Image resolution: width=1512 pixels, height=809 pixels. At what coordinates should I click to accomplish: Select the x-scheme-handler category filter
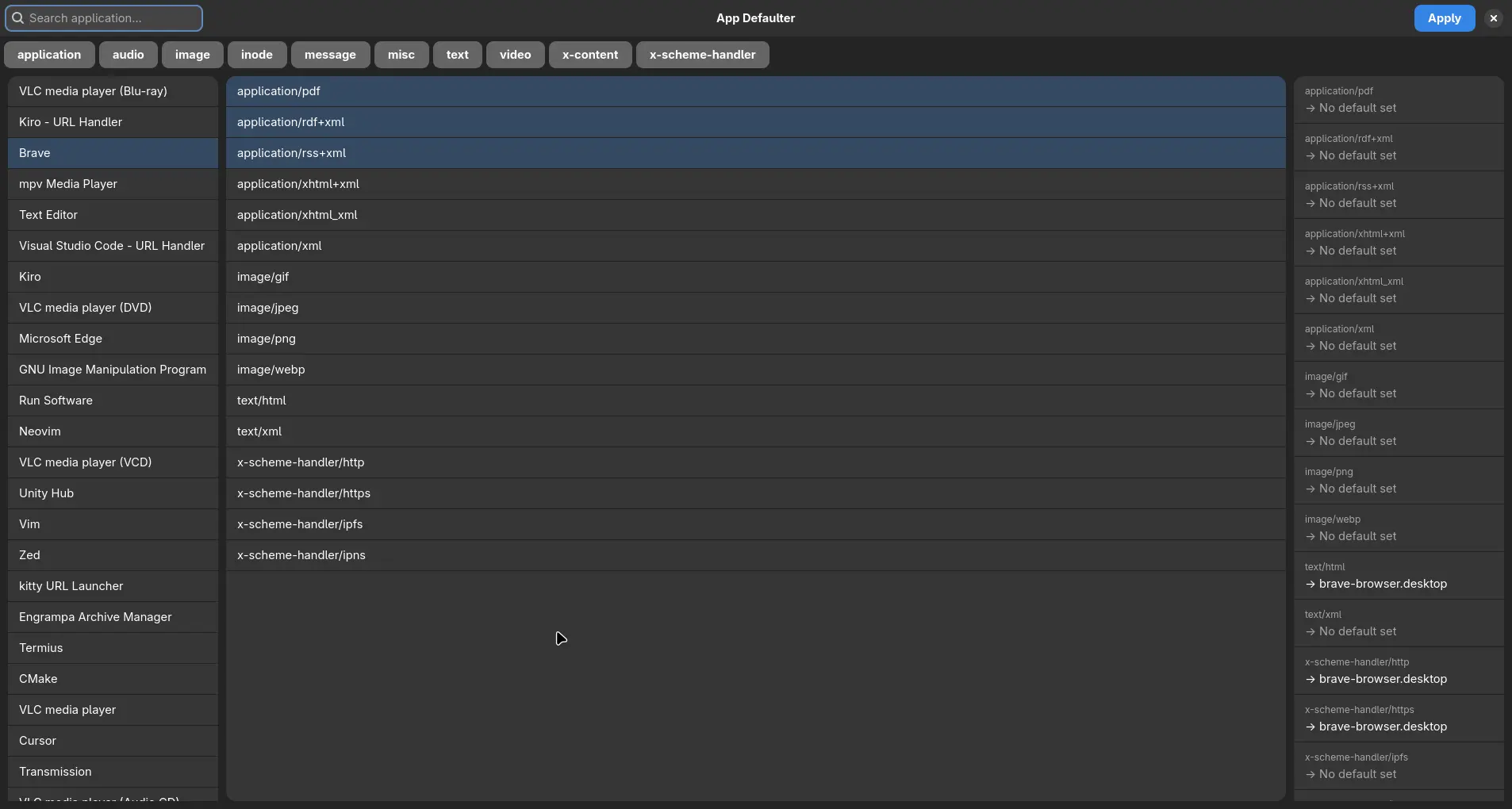click(x=701, y=55)
